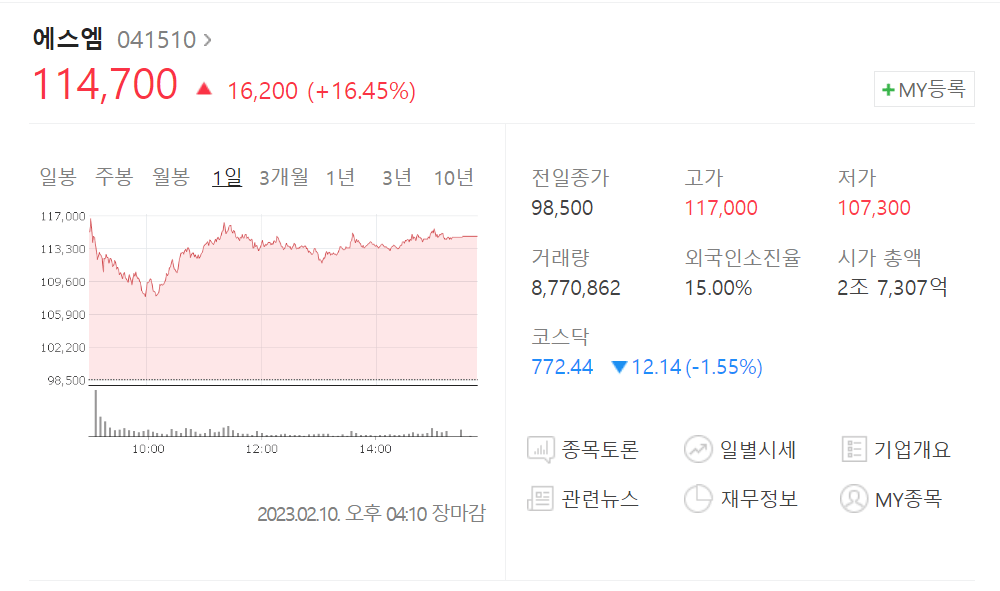
Task: Click the 종목토론 discussion icon
Action: (x=541, y=450)
